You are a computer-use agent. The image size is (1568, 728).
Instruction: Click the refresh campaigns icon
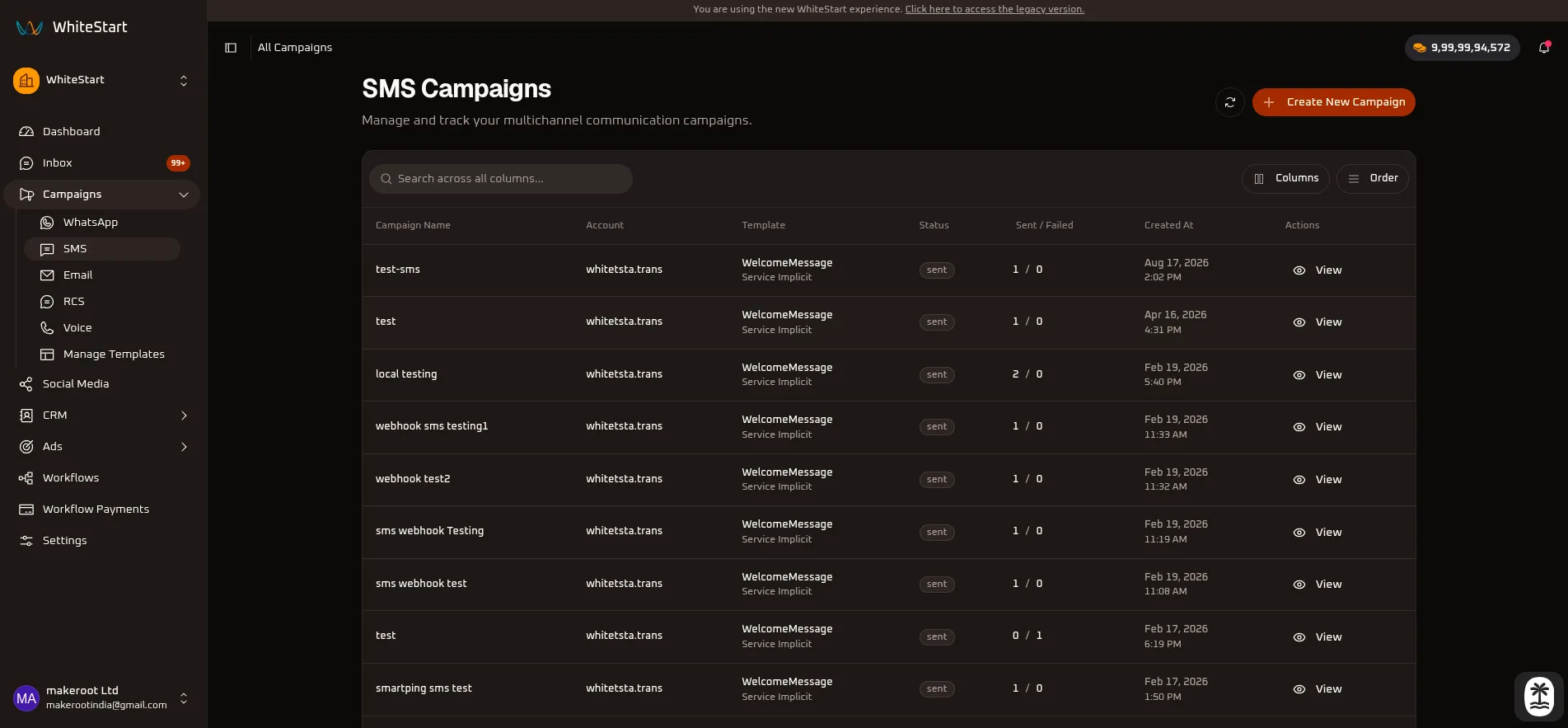coord(1230,102)
